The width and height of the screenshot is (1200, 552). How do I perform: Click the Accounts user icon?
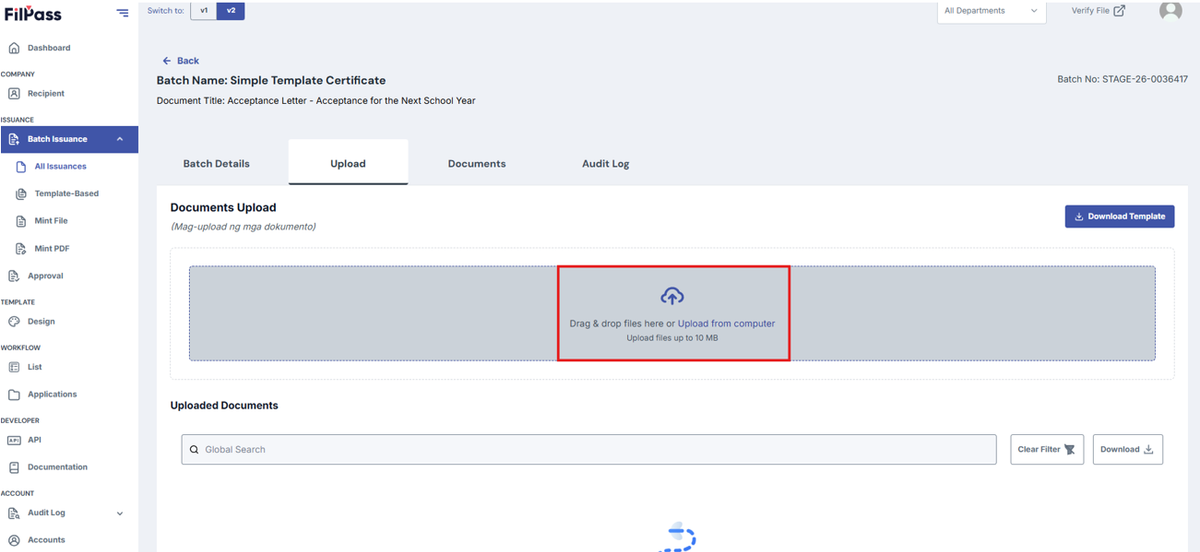pos(14,540)
